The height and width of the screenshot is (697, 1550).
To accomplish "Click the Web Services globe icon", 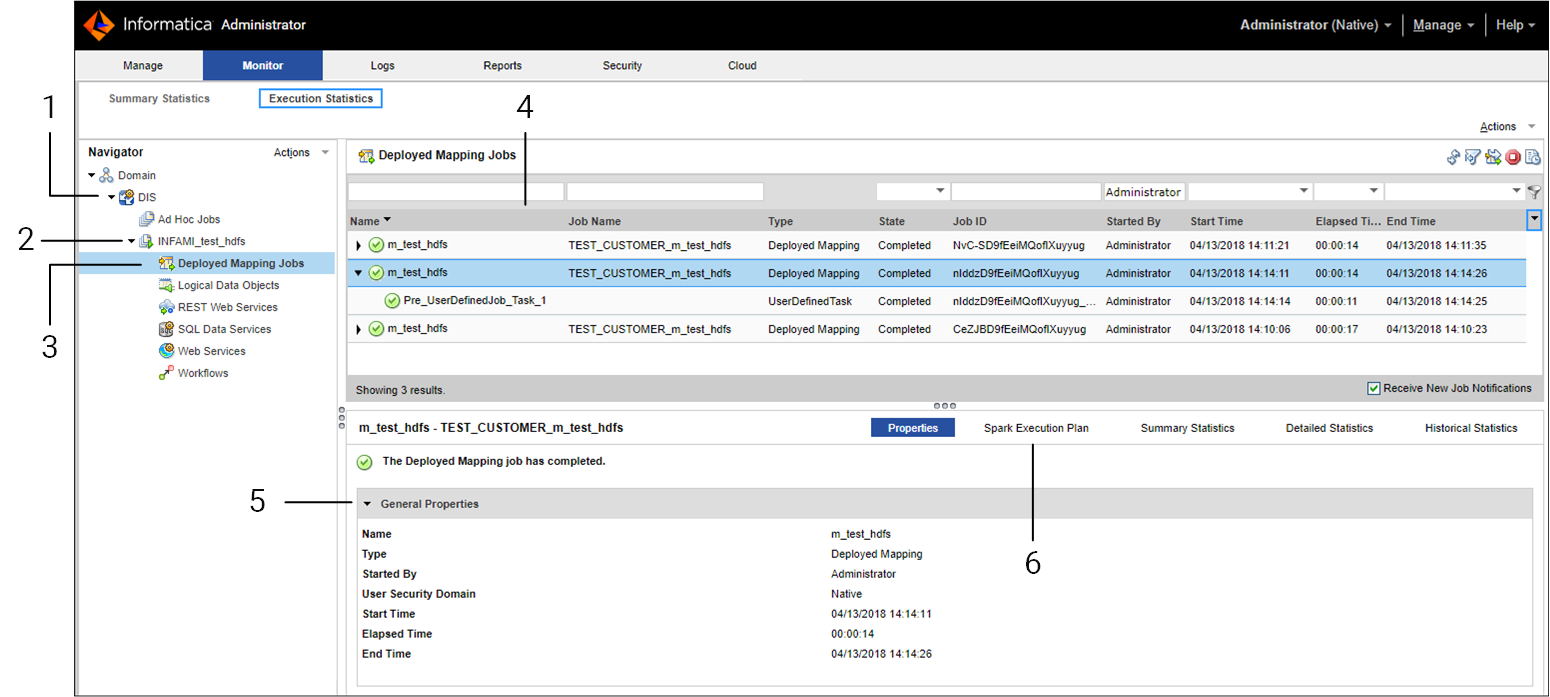I will (167, 351).
